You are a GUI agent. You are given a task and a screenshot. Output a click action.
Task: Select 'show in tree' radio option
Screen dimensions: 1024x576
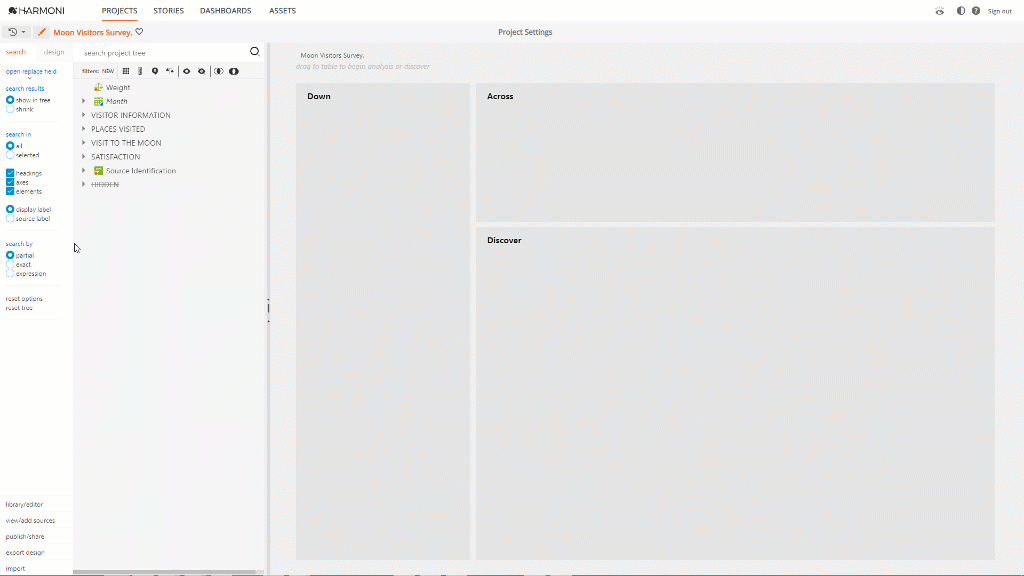10,100
